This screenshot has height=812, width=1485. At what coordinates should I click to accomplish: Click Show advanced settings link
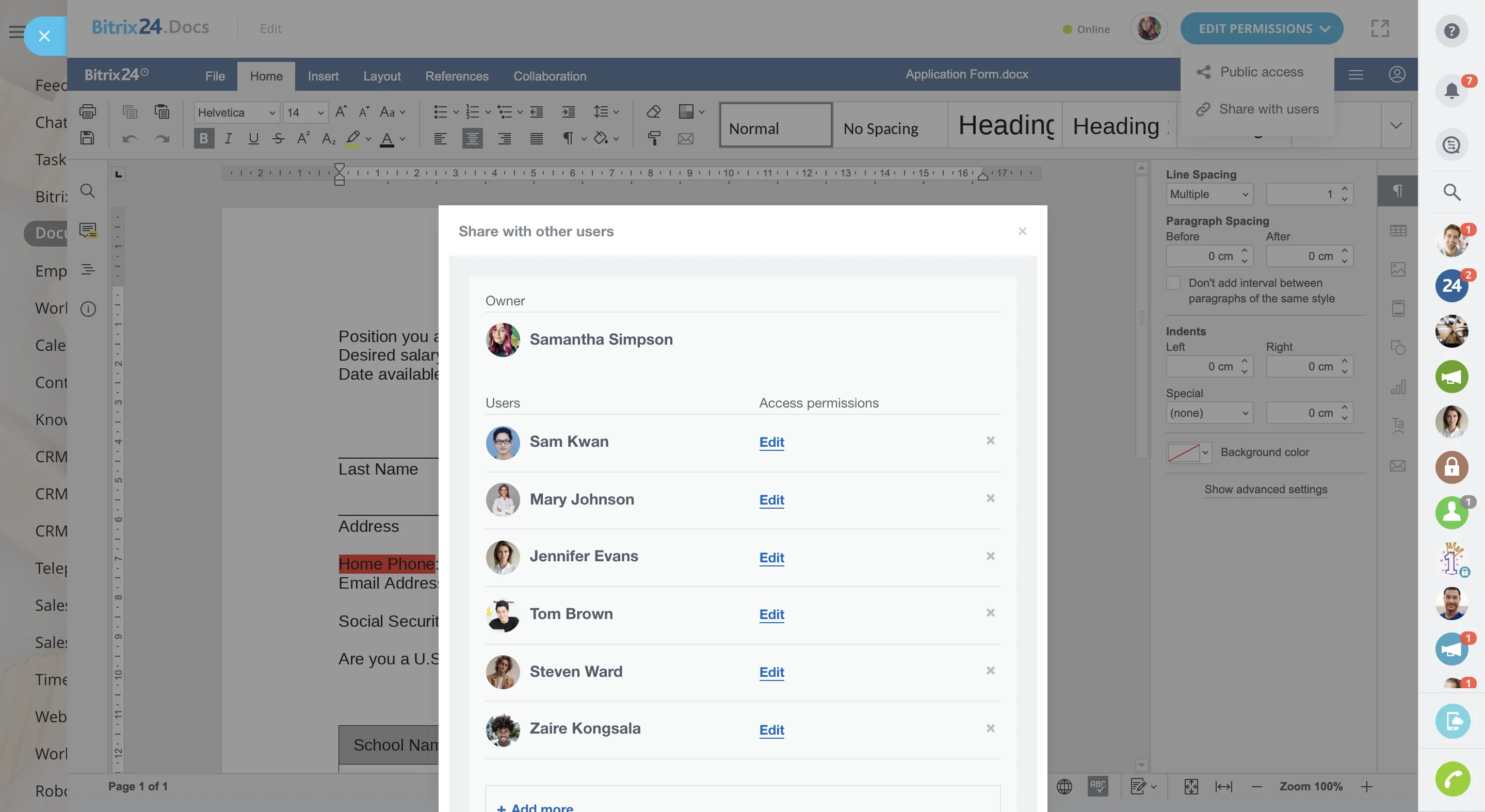pyautogui.click(x=1265, y=489)
